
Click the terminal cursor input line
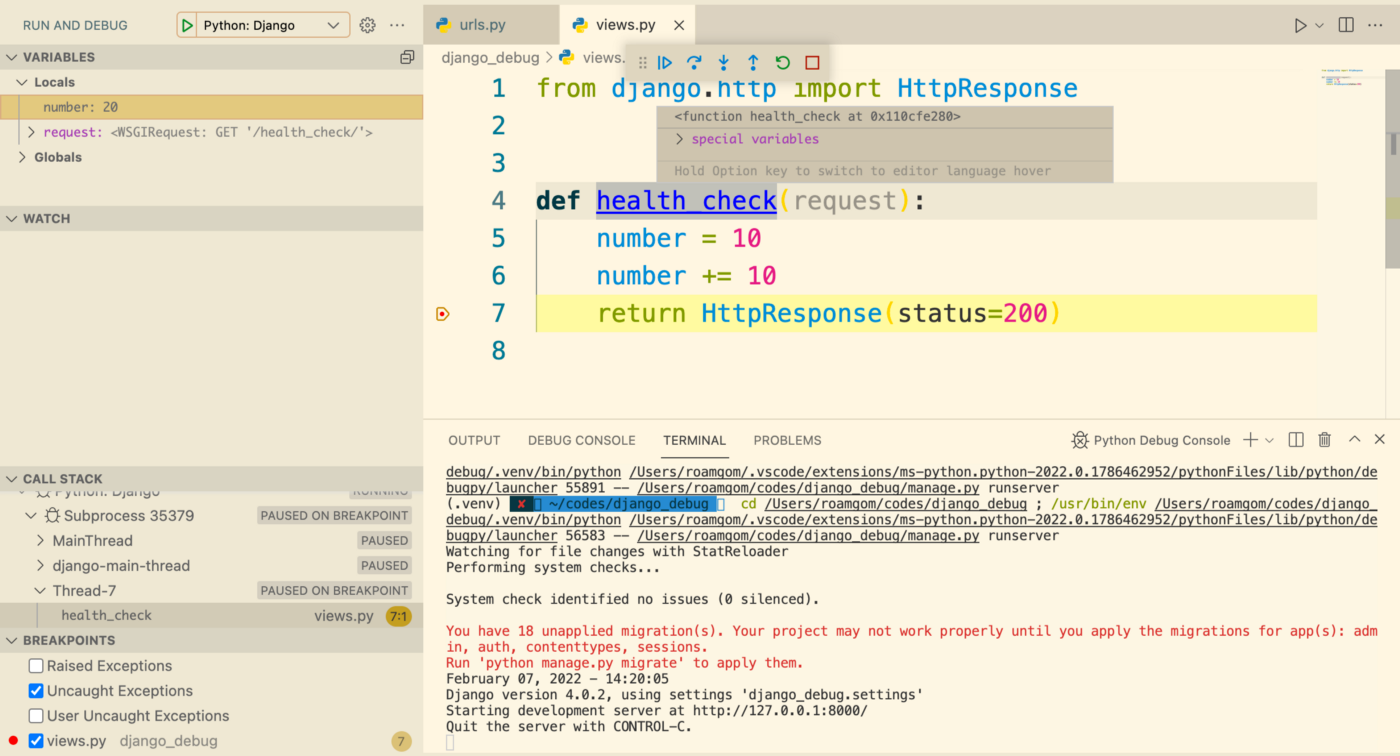[450, 743]
